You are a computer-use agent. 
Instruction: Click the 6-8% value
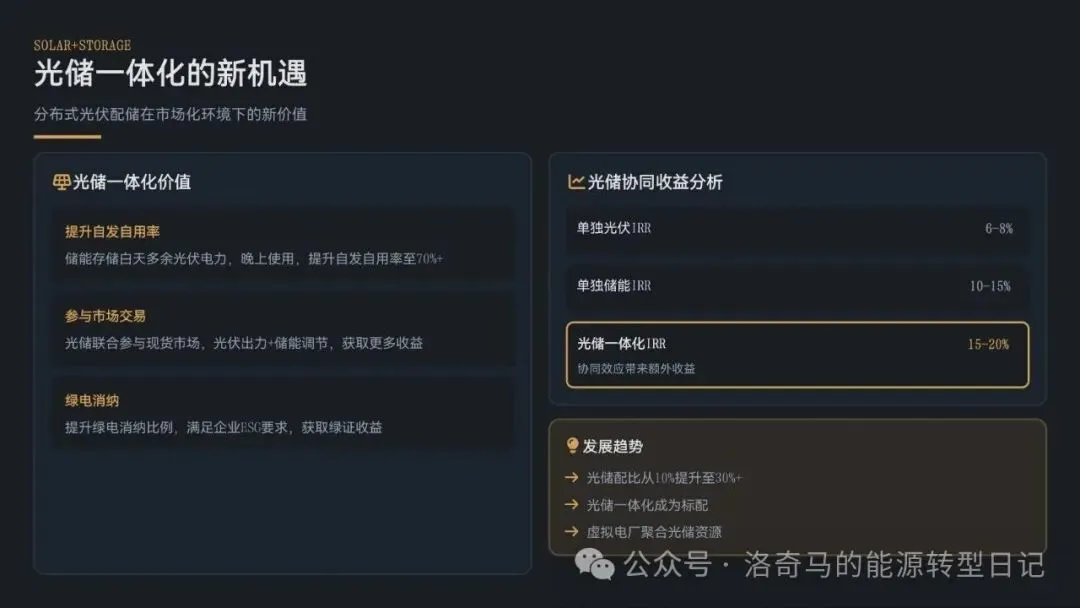(999, 229)
